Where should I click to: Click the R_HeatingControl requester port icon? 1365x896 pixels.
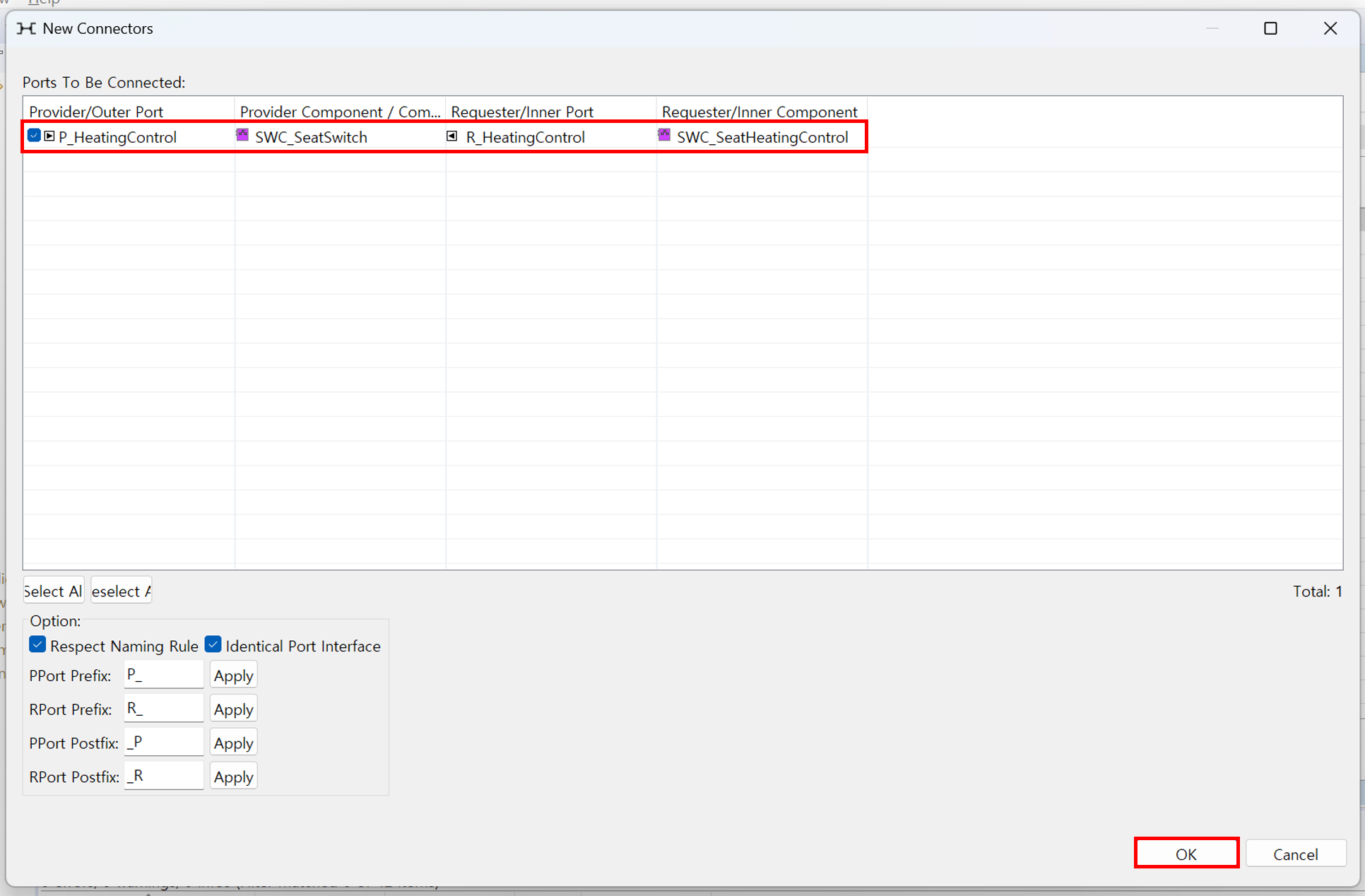[452, 136]
